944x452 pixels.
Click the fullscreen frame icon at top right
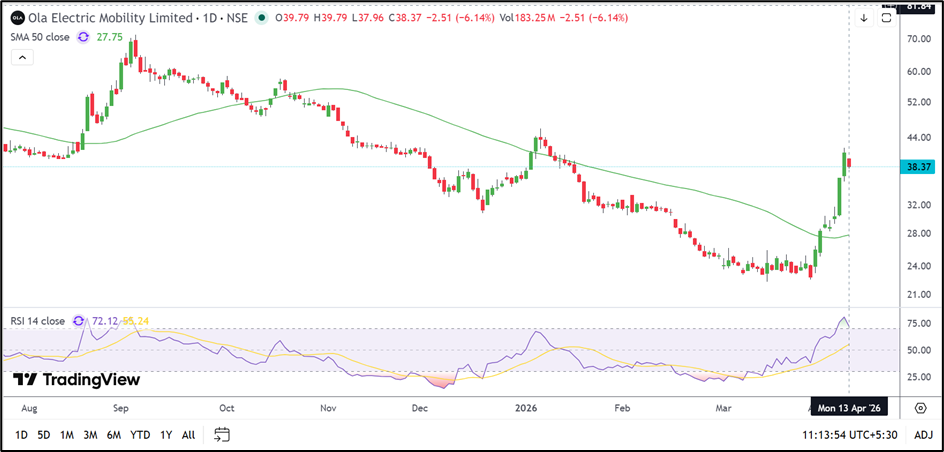[887, 18]
